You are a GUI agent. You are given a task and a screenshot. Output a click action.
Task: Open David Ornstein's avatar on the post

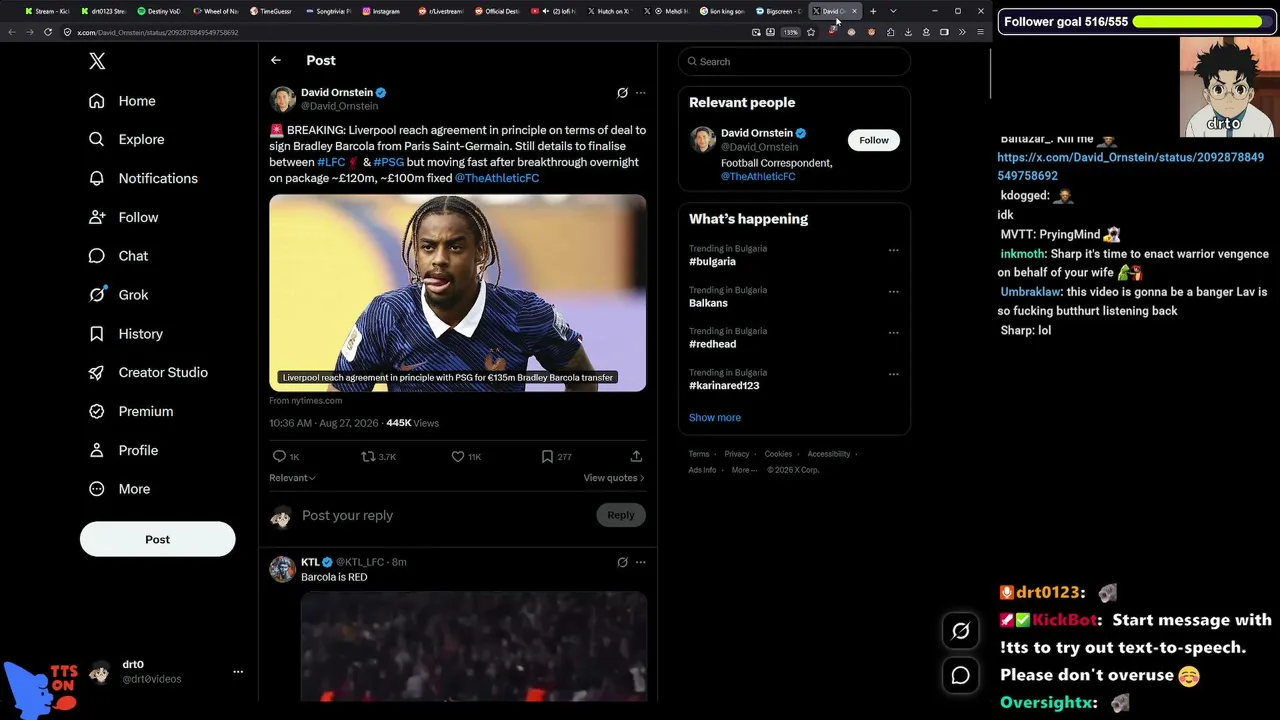[283, 99]
